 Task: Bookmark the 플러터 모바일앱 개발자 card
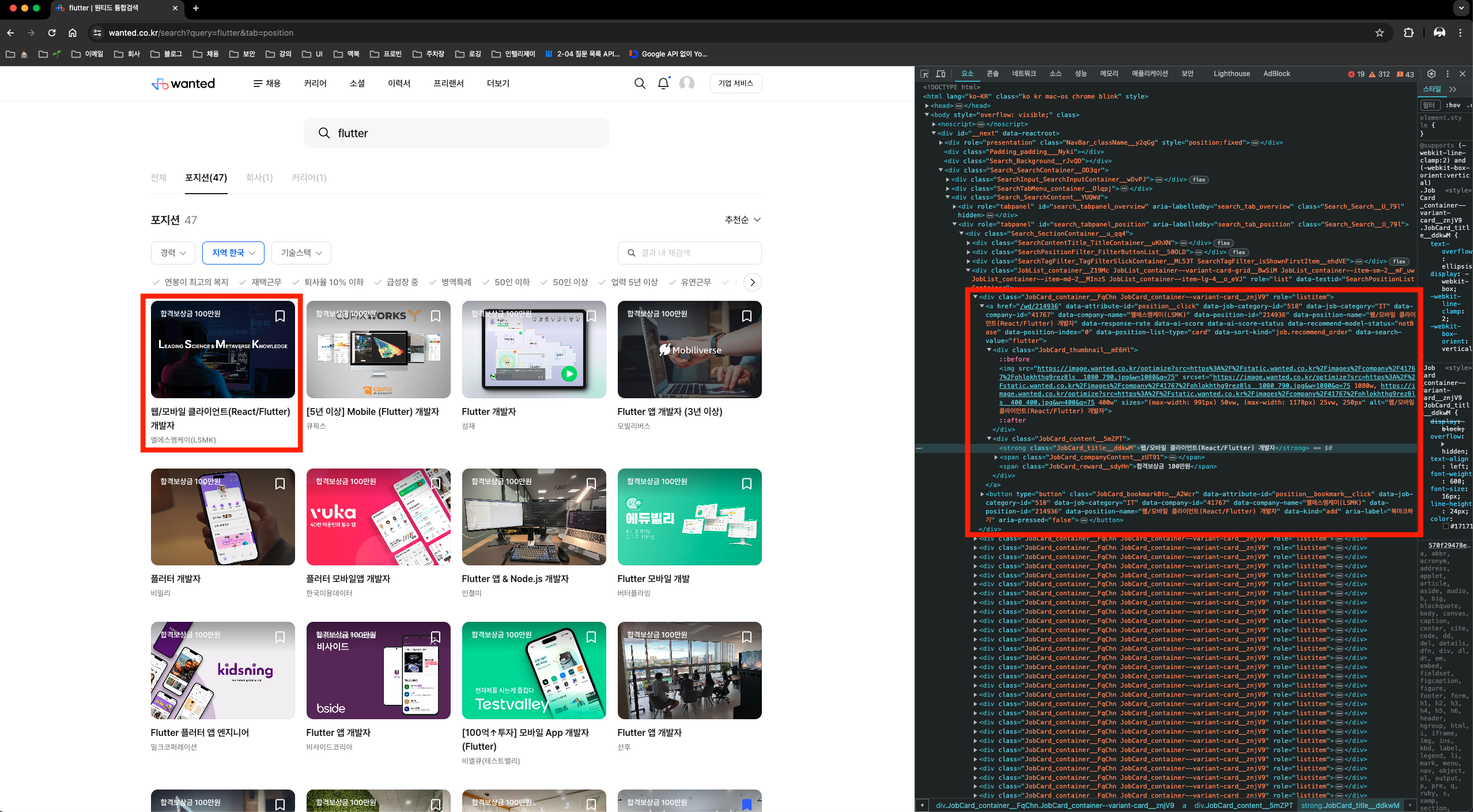click(x=436, y=484)
